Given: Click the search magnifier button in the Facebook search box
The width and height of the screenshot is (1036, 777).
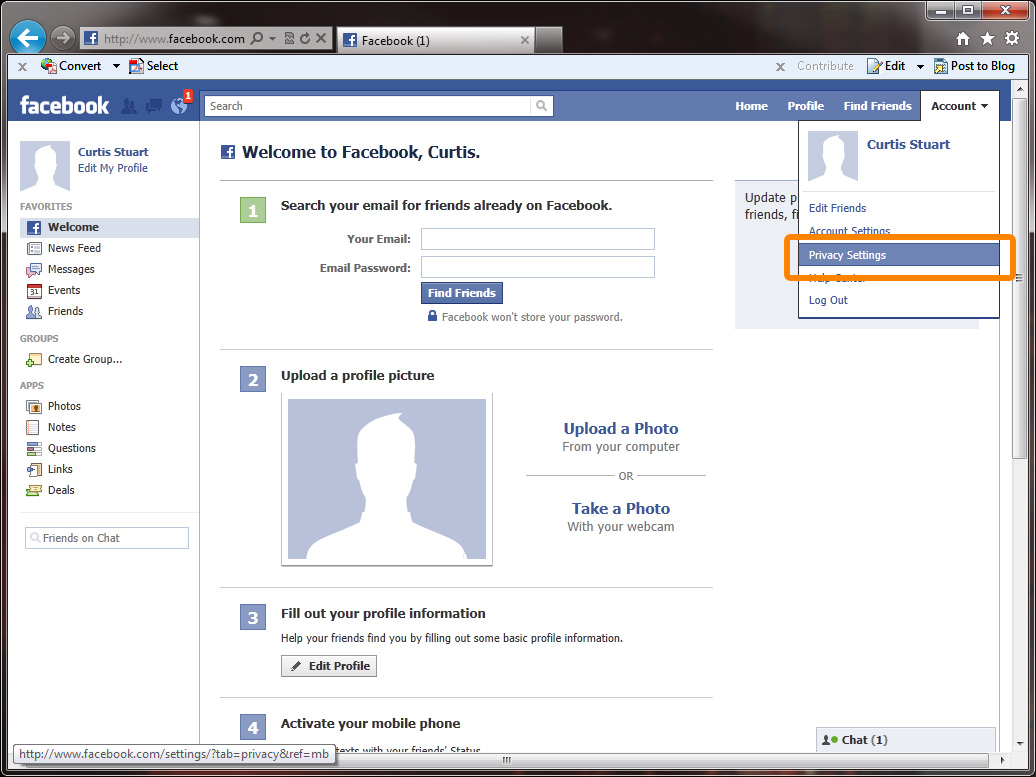Looking at the screenshot, I should [x=541, y=106].
